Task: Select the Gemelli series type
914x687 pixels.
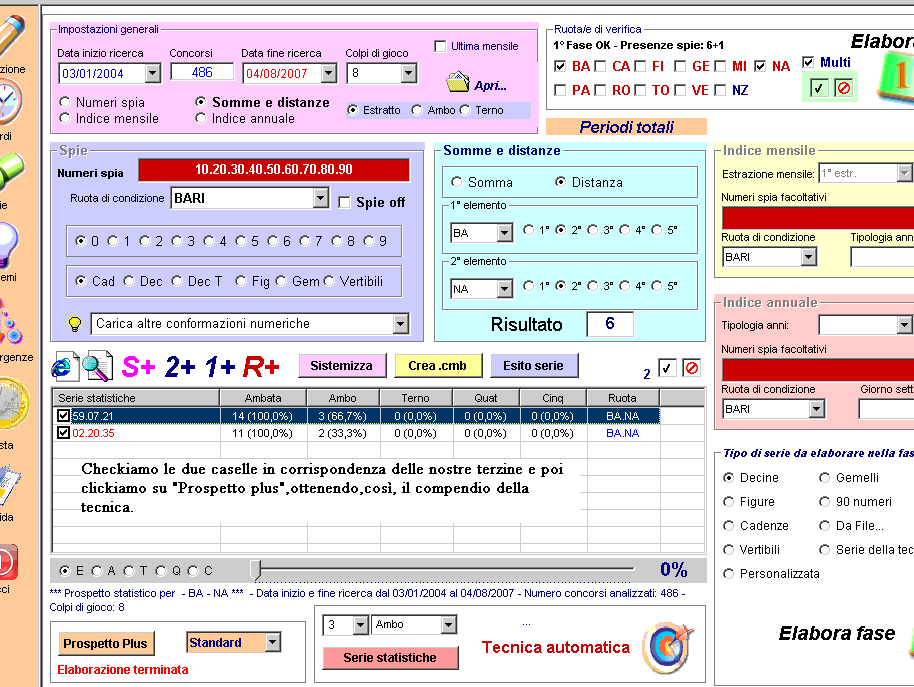Action: 824,478
